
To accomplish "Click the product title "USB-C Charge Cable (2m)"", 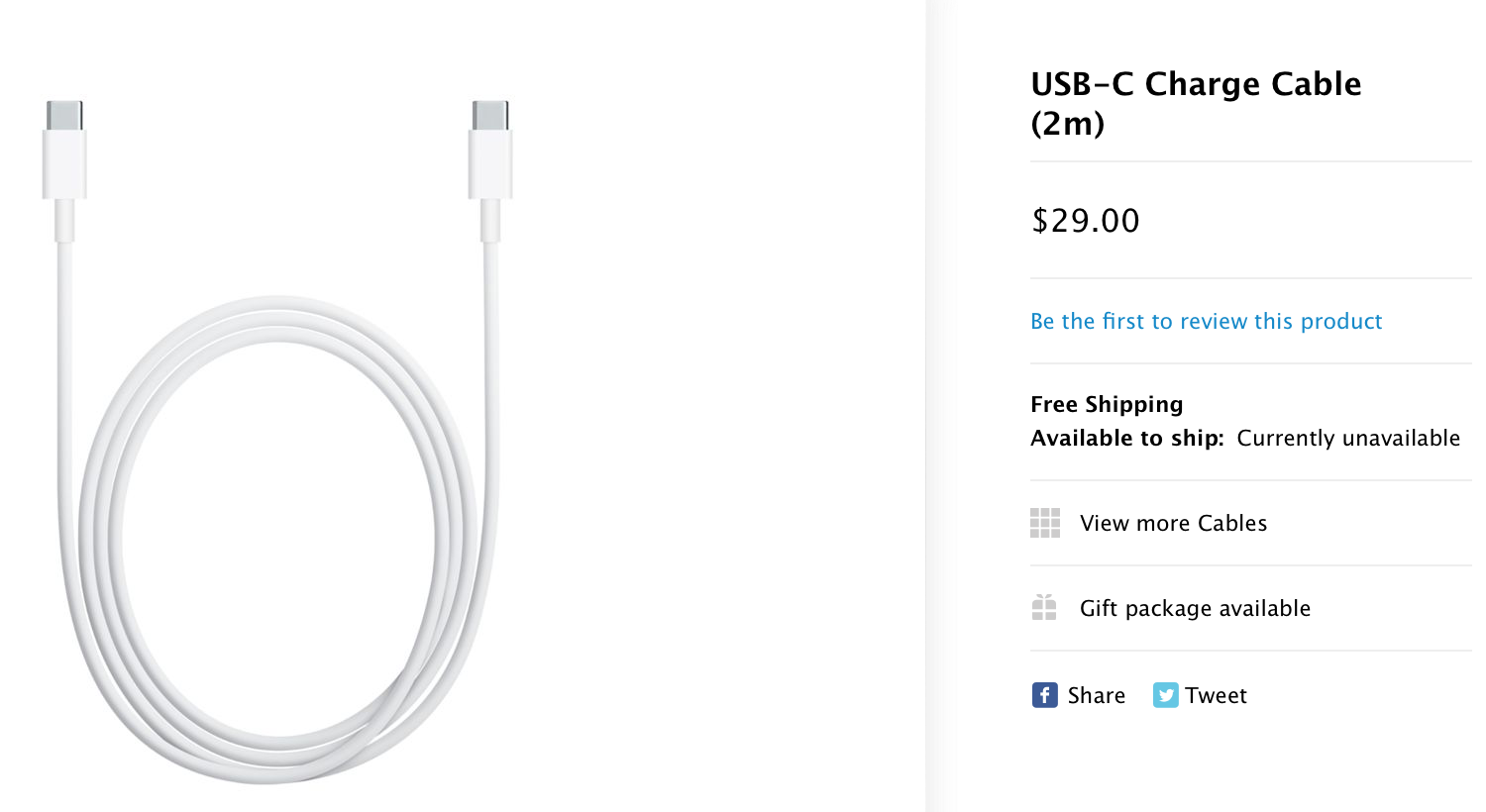I will [1196, 104].
